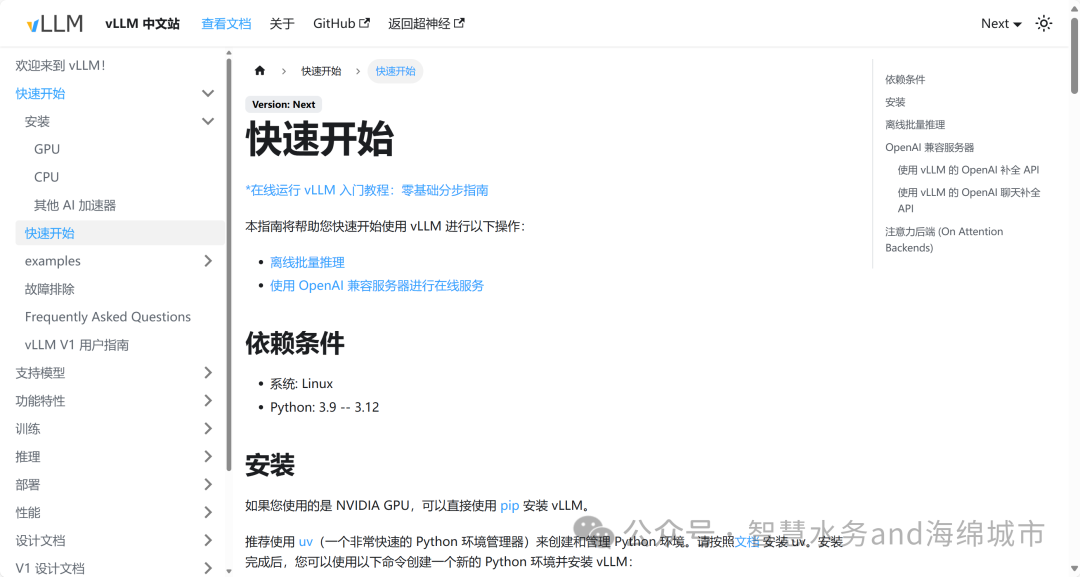Follow 使用 OpenAI 兼容服务器进行在线服务 link
This screenshot has width=1080, height=577.
377,286
